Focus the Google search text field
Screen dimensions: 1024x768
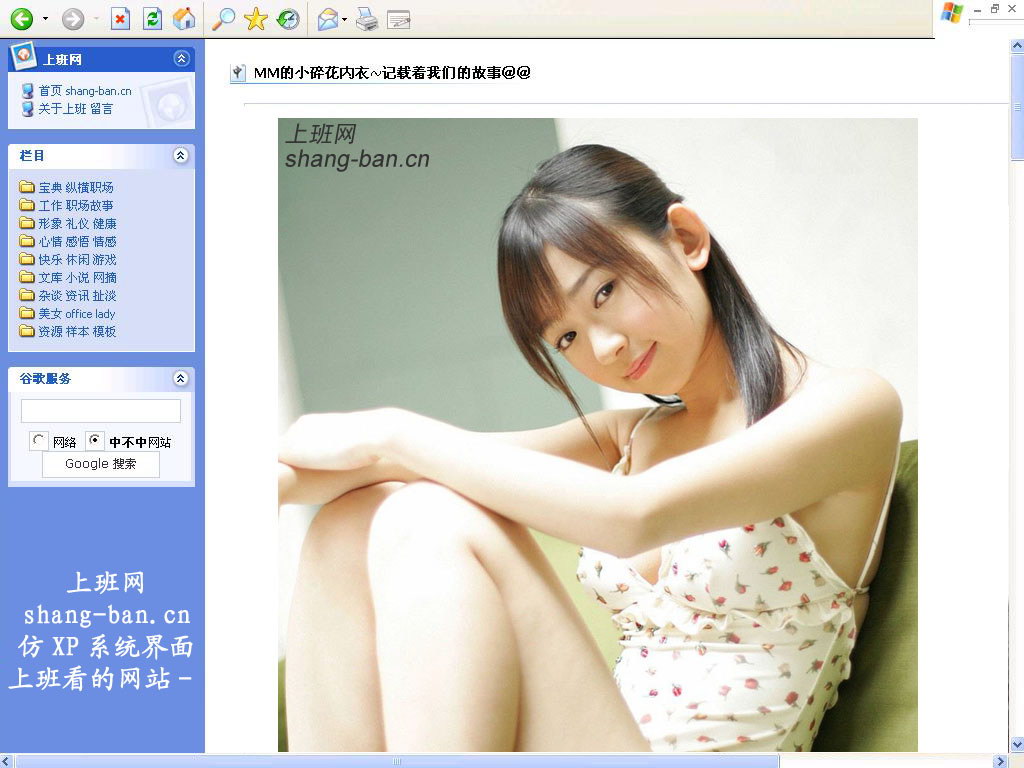point(101,411)
